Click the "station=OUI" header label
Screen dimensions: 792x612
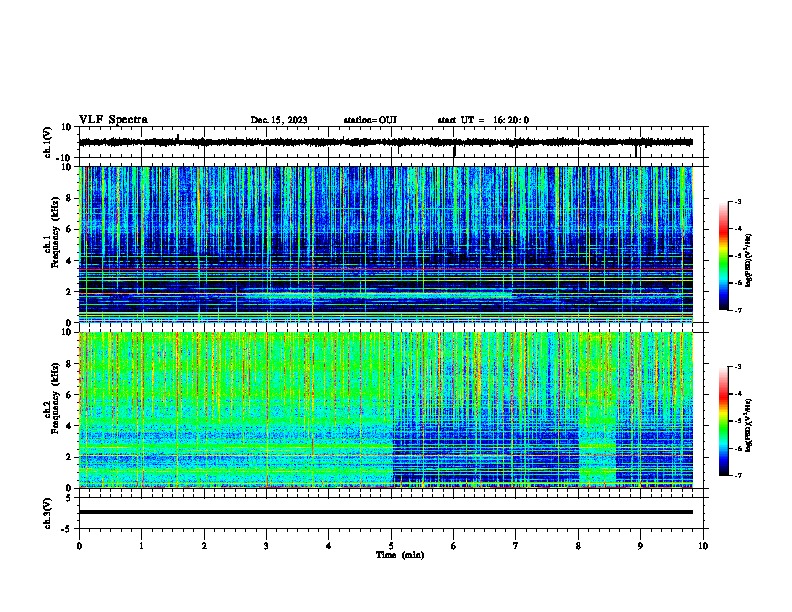[x=370, y=120]
